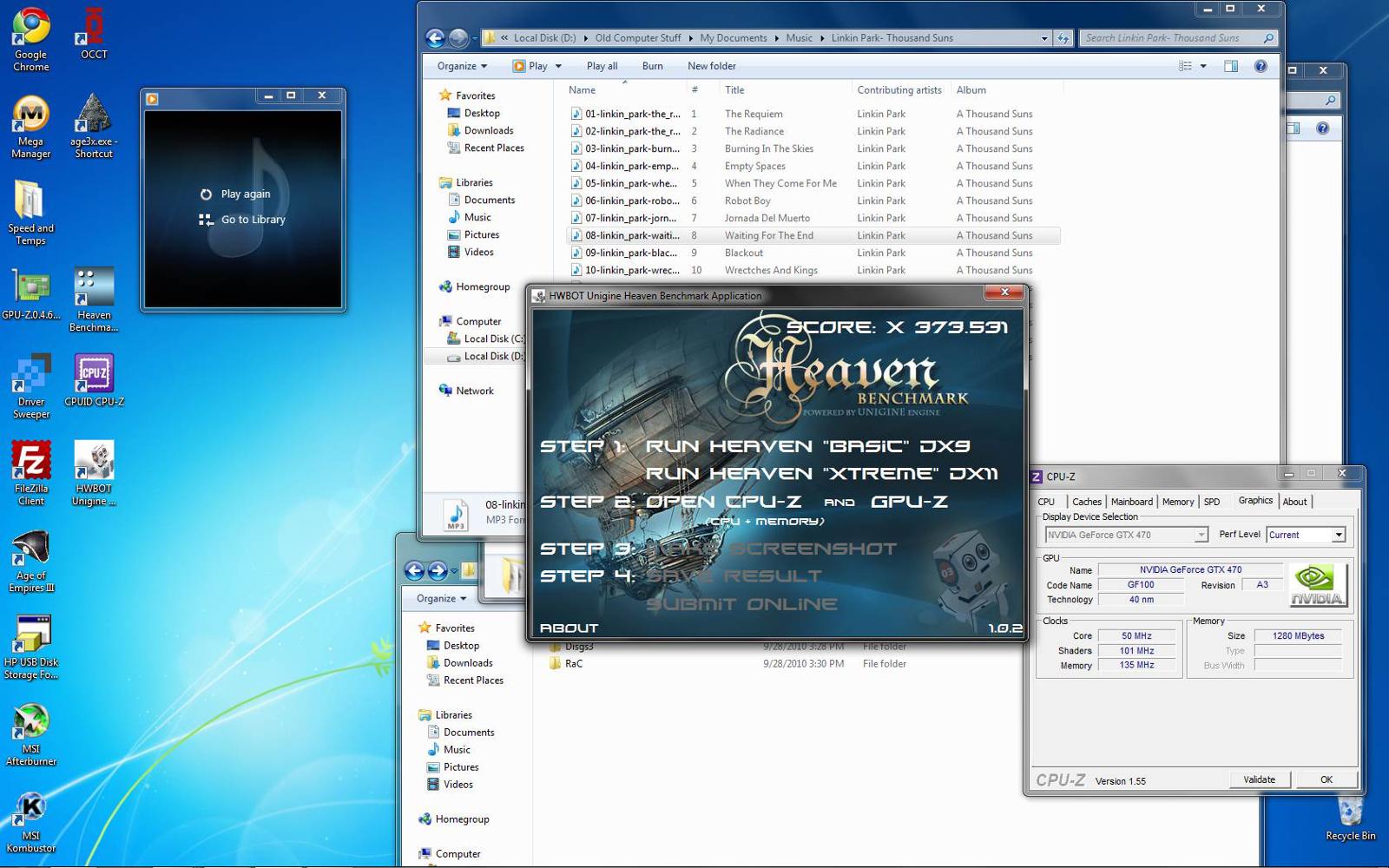Click Burn in Explorer toolbar
The height and width of the screenshot is (868, 1389).
tap(652, 66)
